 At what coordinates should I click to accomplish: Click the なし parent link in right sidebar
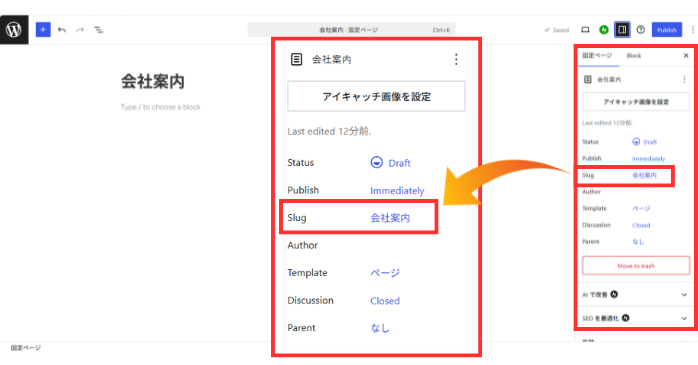click(x=638, y=242)
